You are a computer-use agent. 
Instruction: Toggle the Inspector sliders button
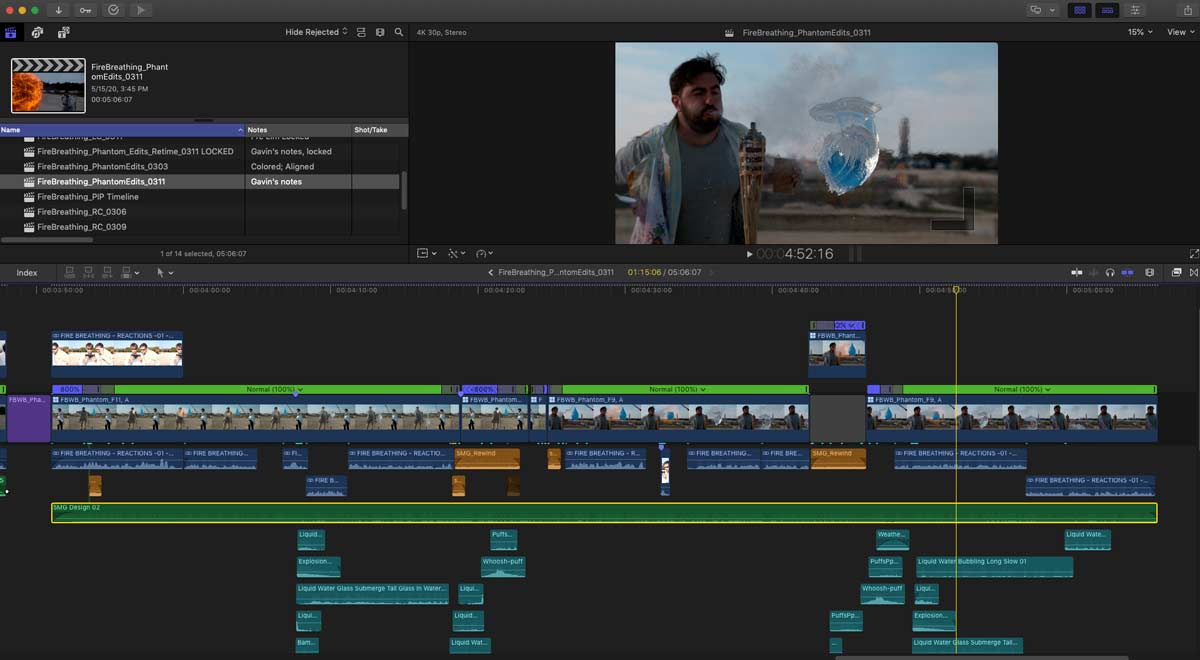tap(1135, 10)
